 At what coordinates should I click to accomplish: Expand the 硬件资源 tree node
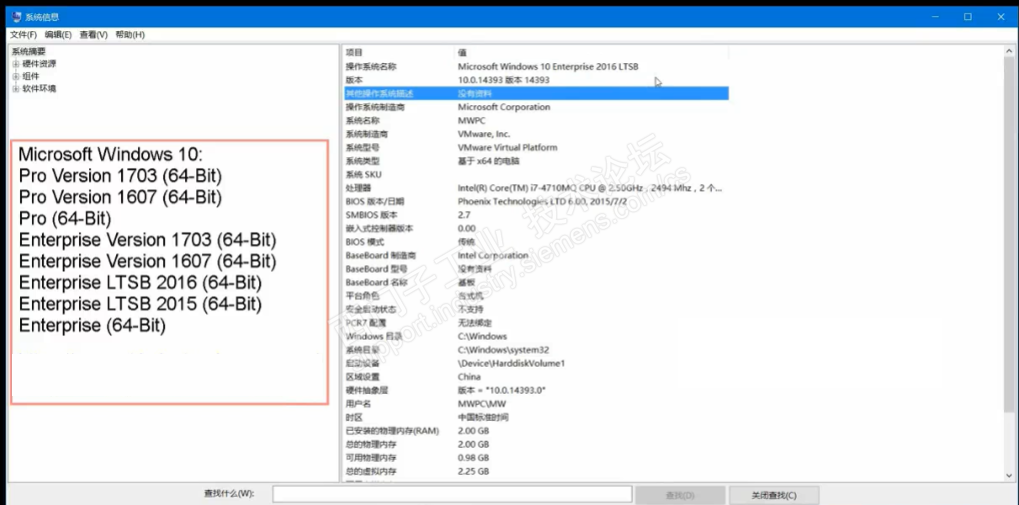16,64
